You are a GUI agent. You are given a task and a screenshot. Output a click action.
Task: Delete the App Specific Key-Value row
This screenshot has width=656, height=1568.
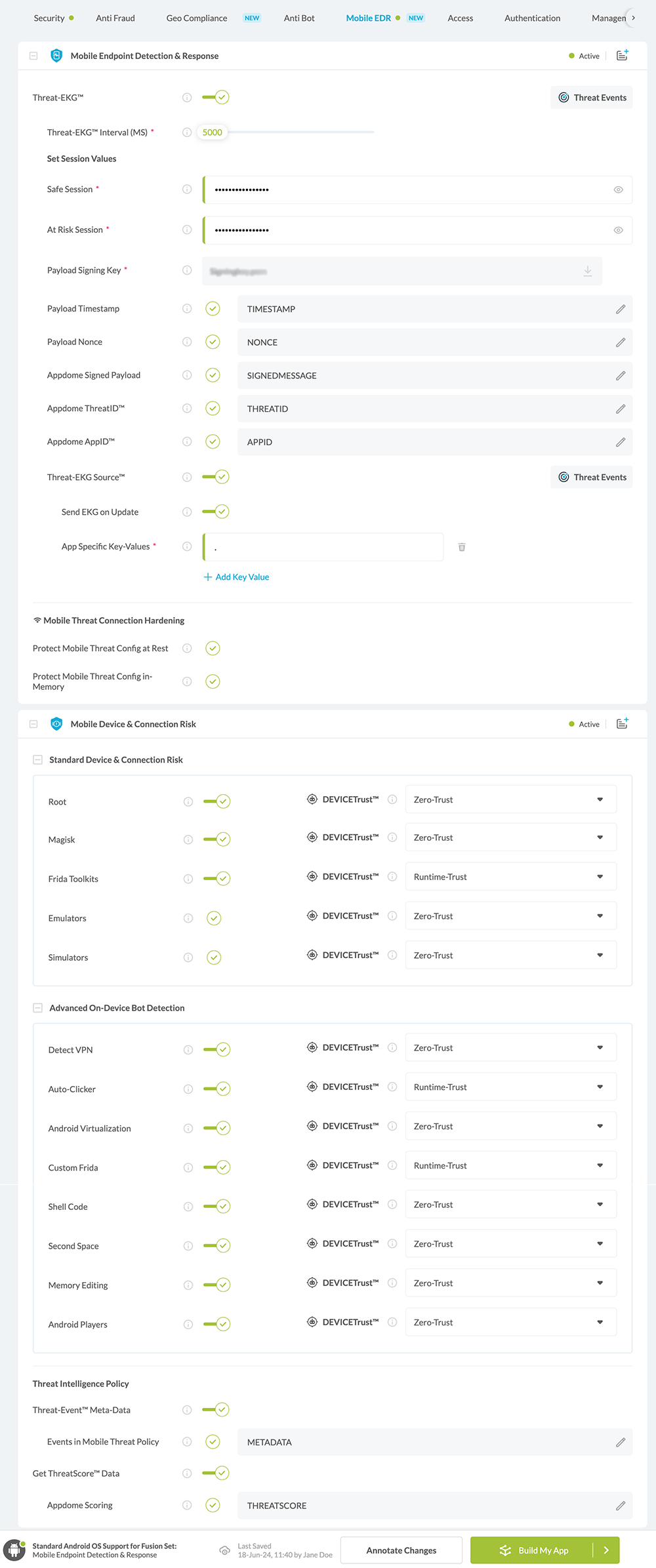[462, 547]
